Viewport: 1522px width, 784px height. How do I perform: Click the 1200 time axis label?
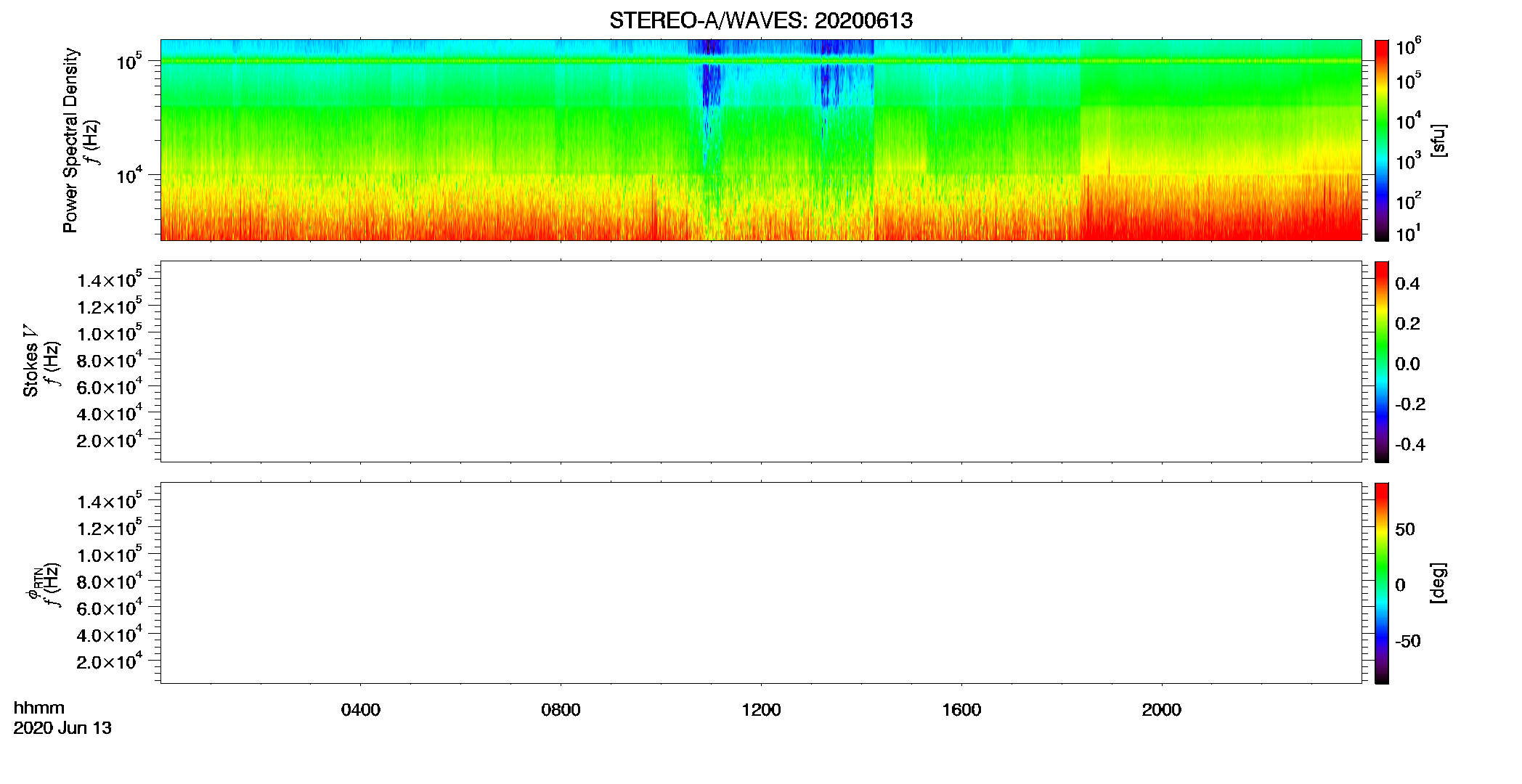[x=761, y=709]
